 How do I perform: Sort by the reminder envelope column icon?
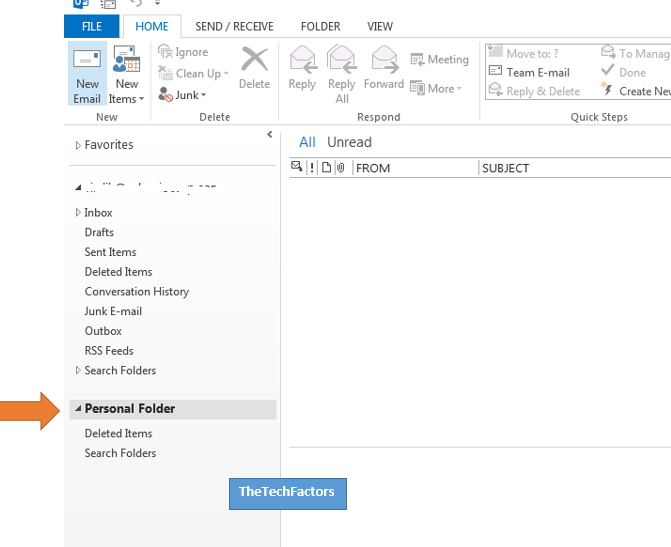(297, 166)
